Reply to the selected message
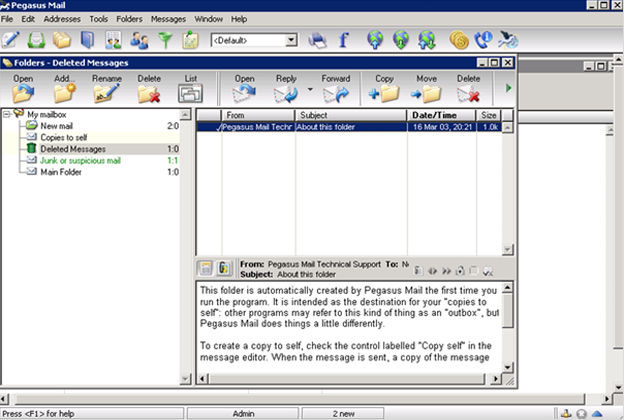This screenshot has width=624, height=420. coord(286,89)
